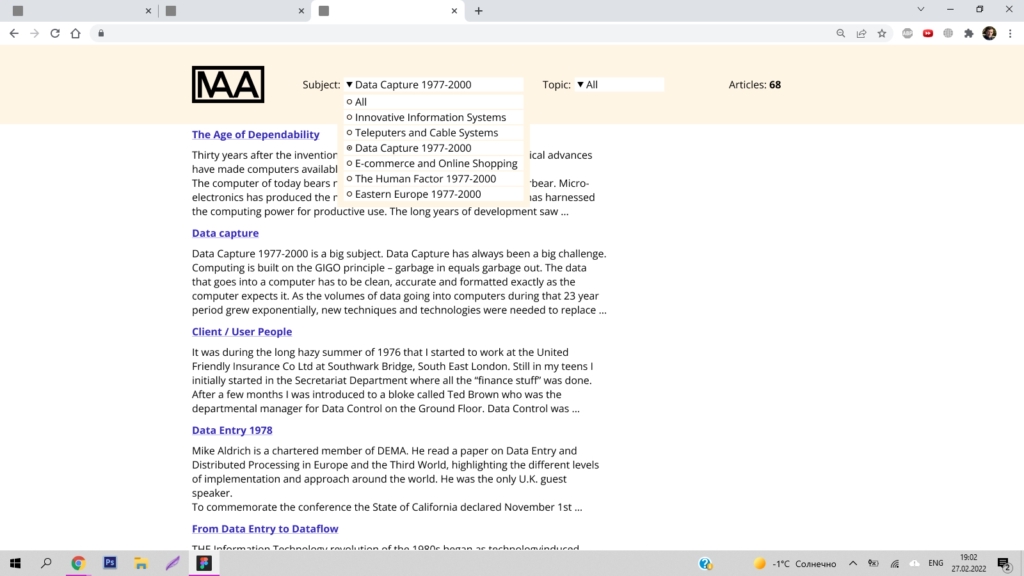Screen dimensions: 1024x576
Task: Select Eastern Europe 1977-2000
Action: [434, 194]
